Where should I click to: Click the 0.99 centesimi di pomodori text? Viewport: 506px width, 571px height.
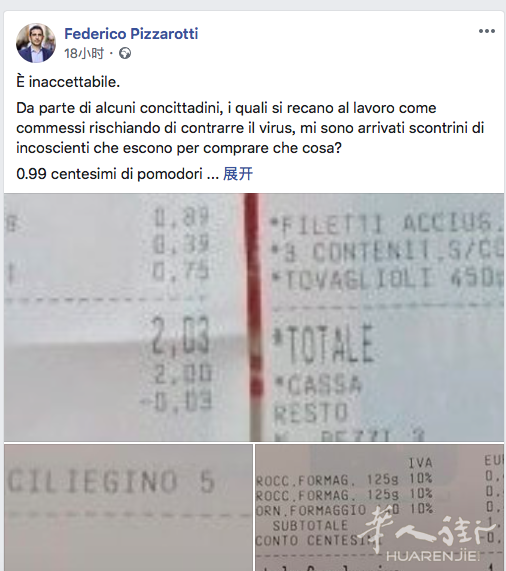point(110,174)
